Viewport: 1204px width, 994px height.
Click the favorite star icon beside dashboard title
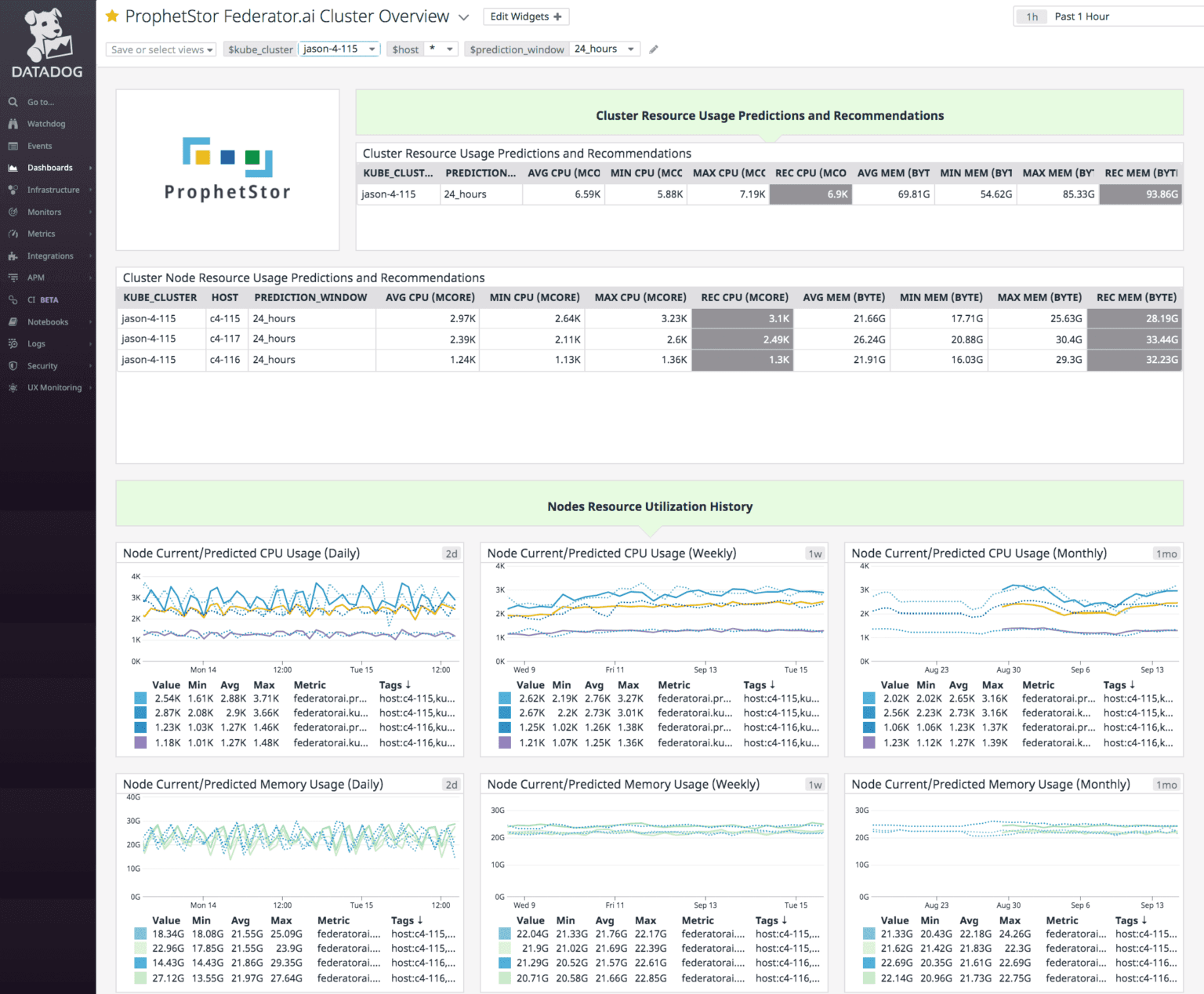(x=112, y=16)
